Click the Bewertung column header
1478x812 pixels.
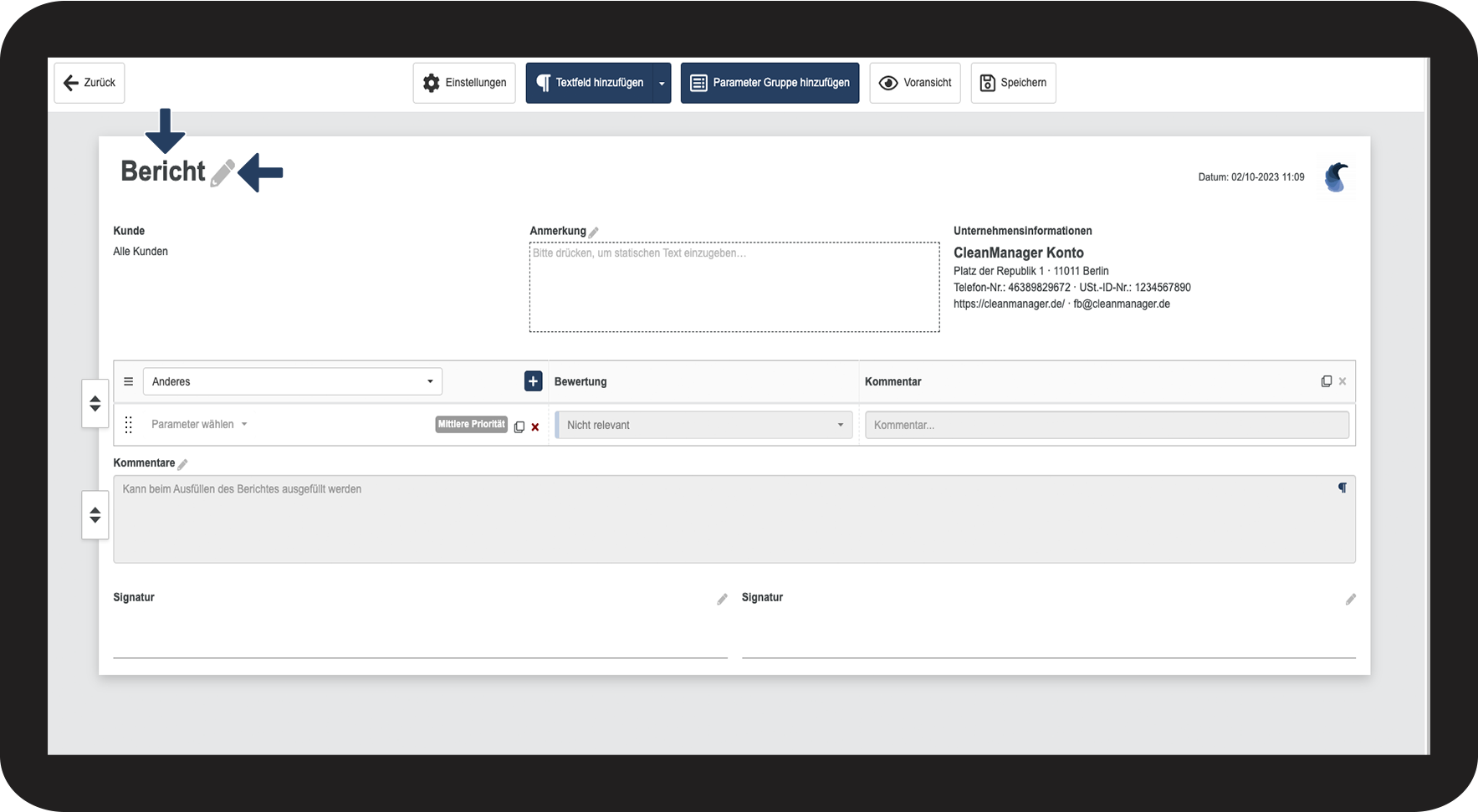[x=580, y=381]
